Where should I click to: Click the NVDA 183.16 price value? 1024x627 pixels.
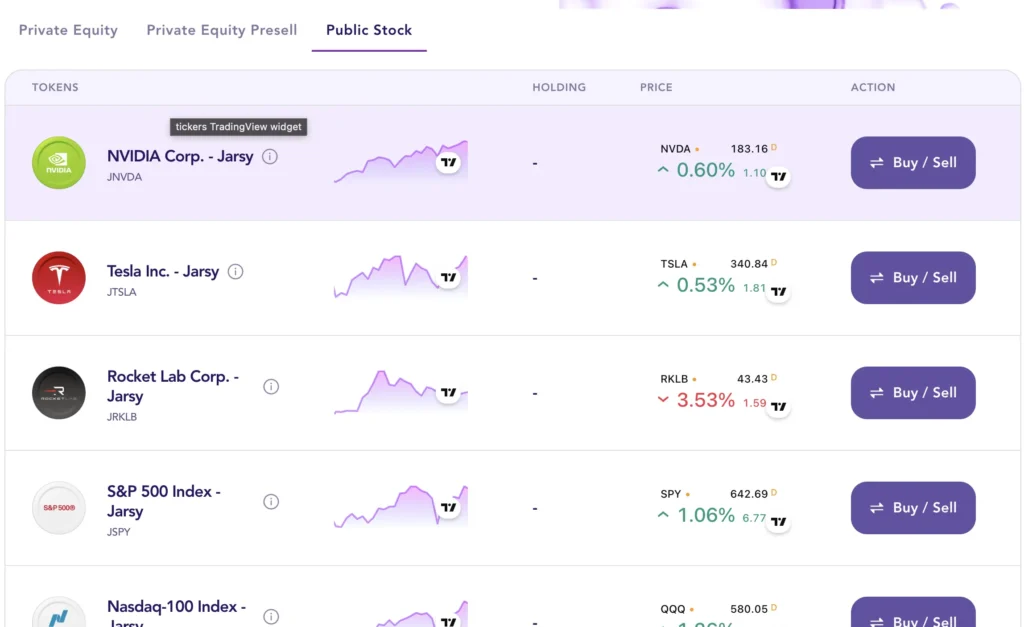[x=749, y=149]
